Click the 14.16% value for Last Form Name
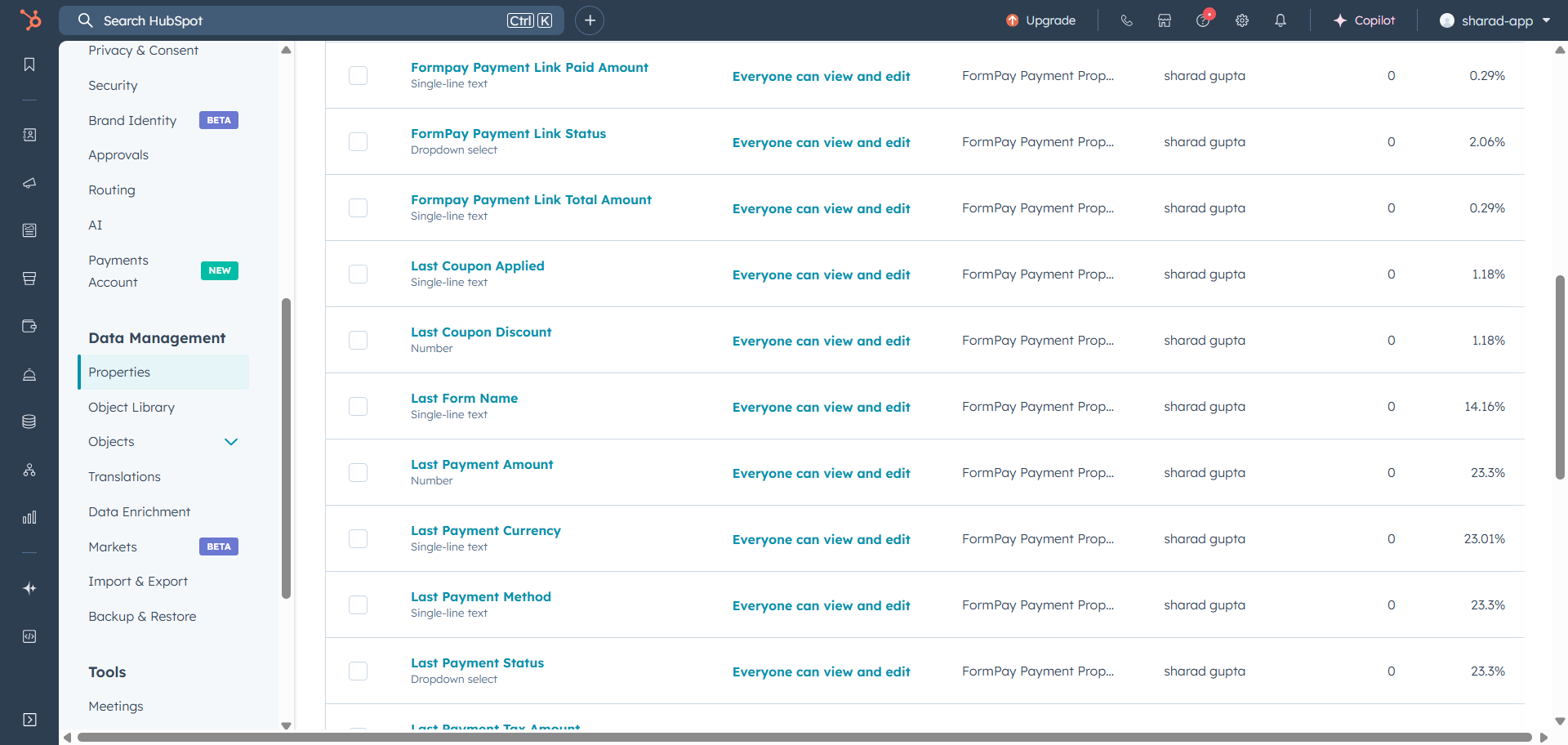The image size is (1568, 745). point(1484,407)
